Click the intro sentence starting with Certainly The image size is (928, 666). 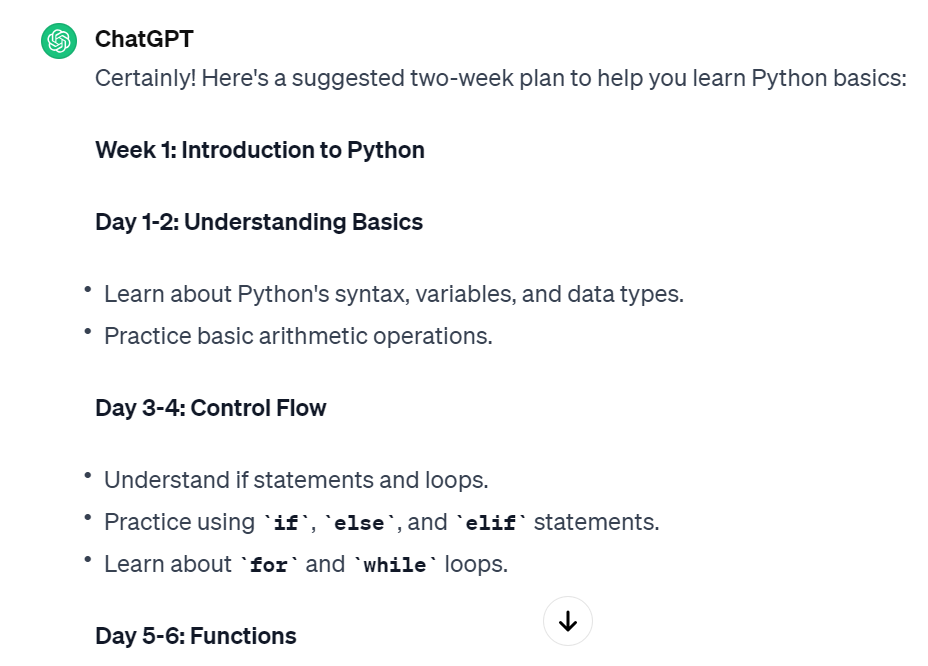[x=500, y=78]
